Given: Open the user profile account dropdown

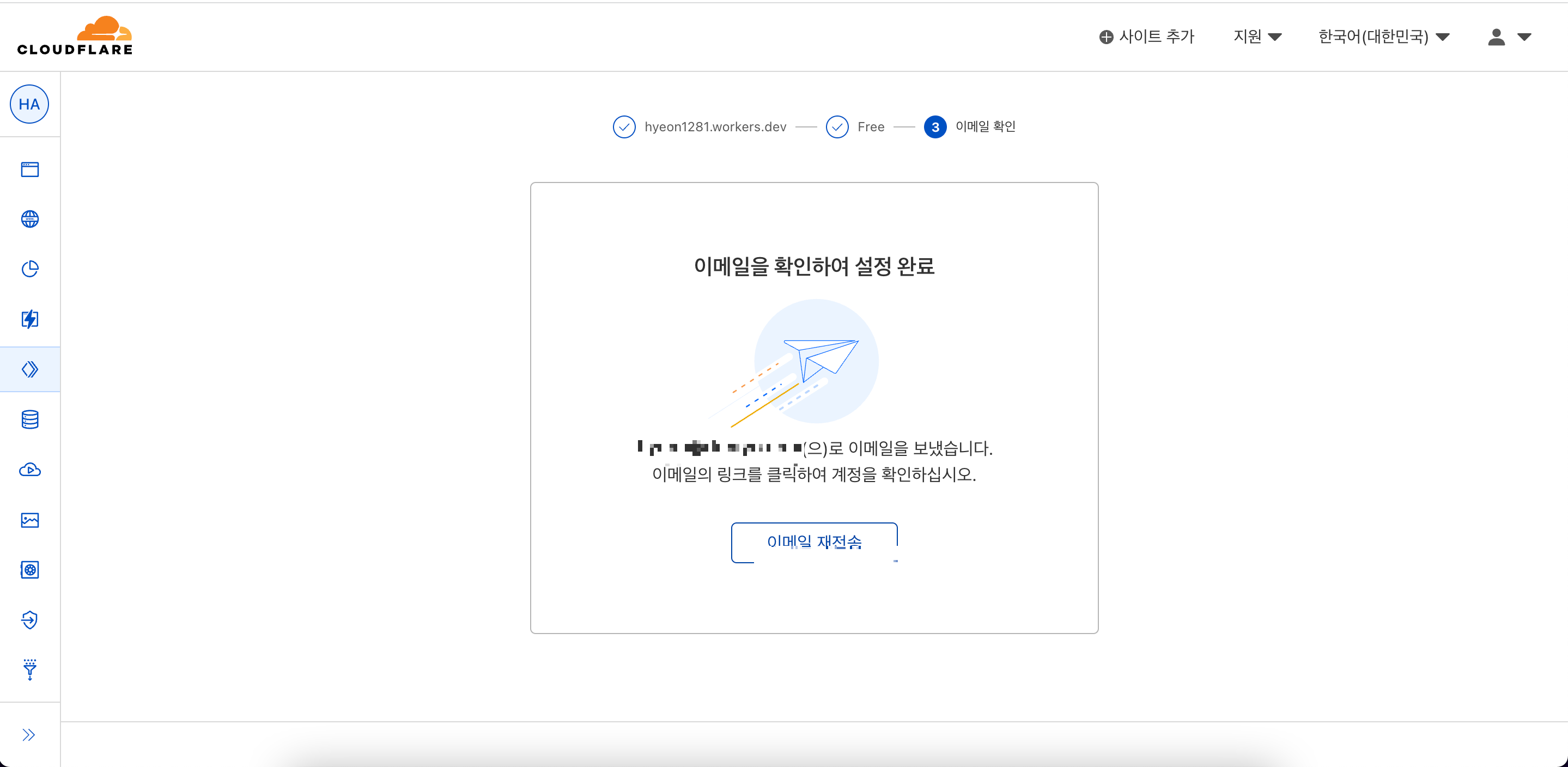Looking at the screenshot, I should click(1509, 37).
